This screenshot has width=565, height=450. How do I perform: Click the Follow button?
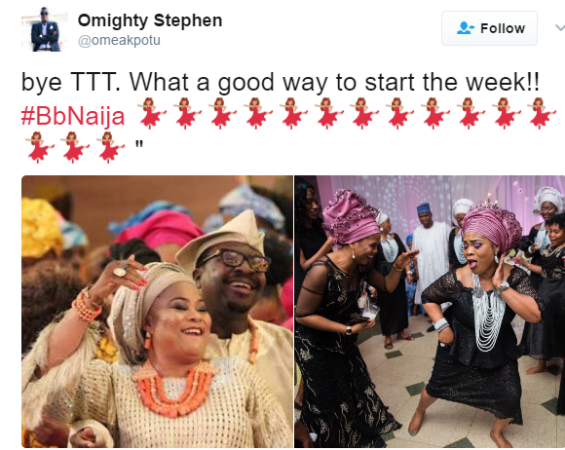[489, 28]
